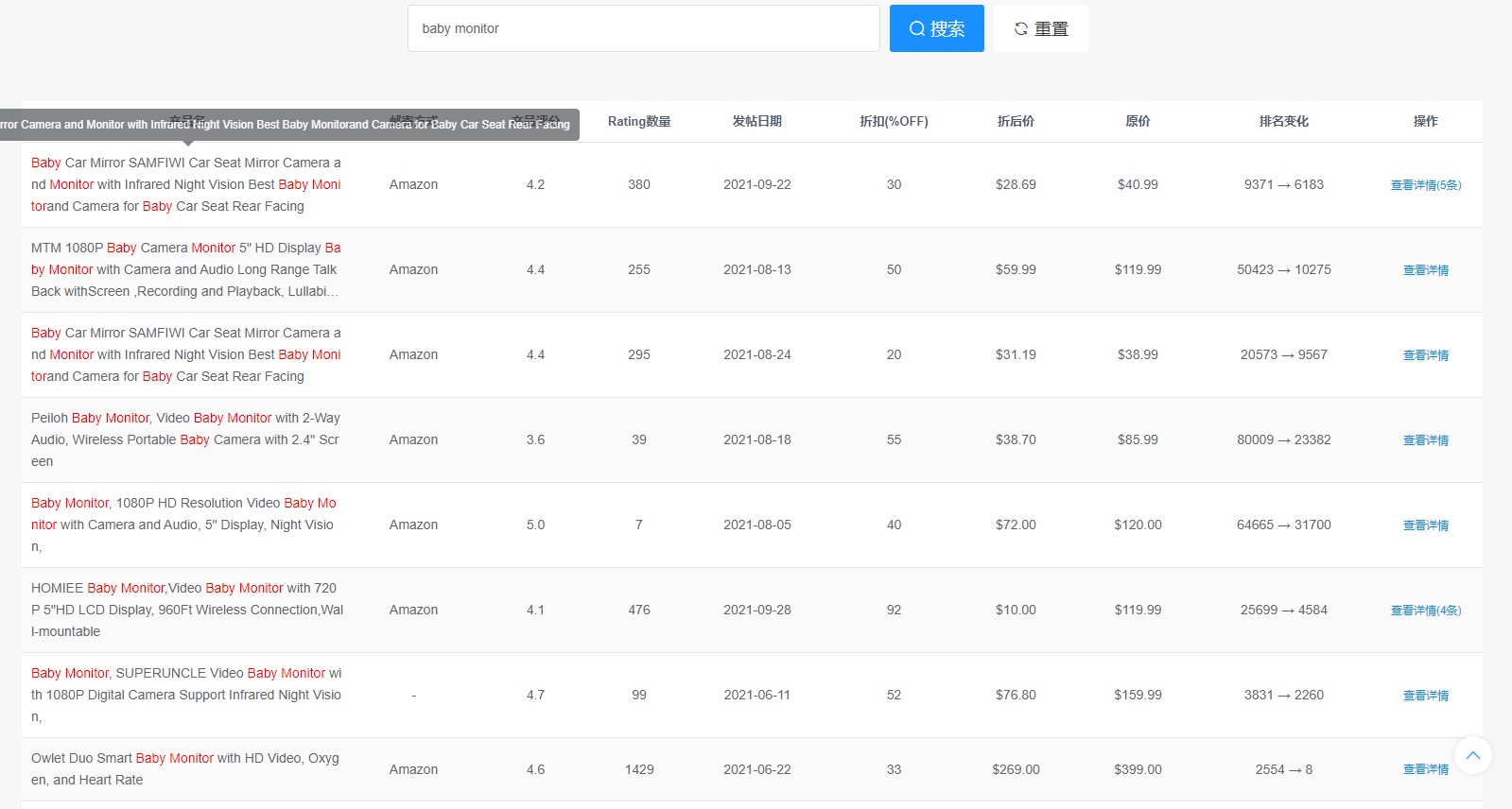Click the discounted price $28.69
Image resolution: width=1512 pixels, height=809 pixels.
(1016, 184)
